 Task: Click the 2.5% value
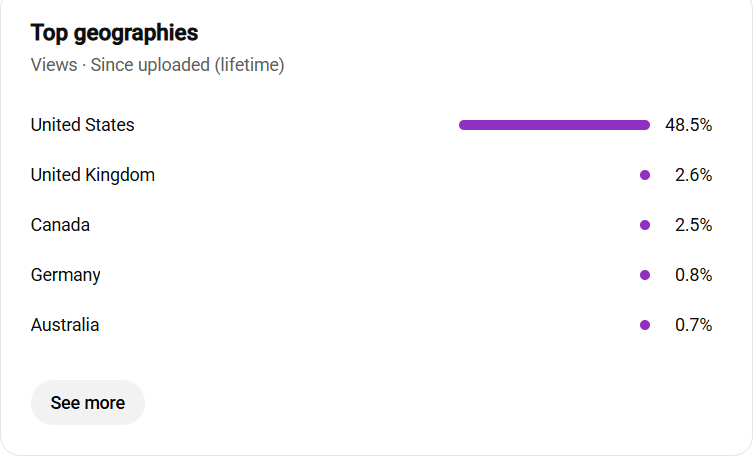coord(693,225)
